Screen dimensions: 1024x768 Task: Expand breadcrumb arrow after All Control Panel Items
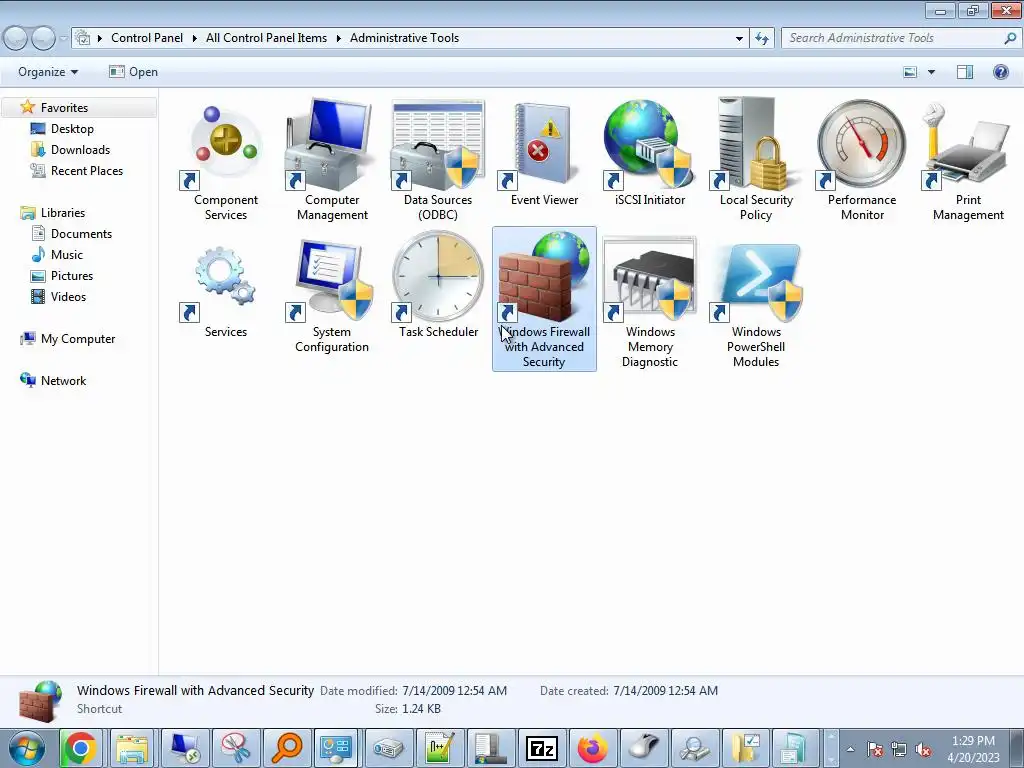click(x=339, y=38)
